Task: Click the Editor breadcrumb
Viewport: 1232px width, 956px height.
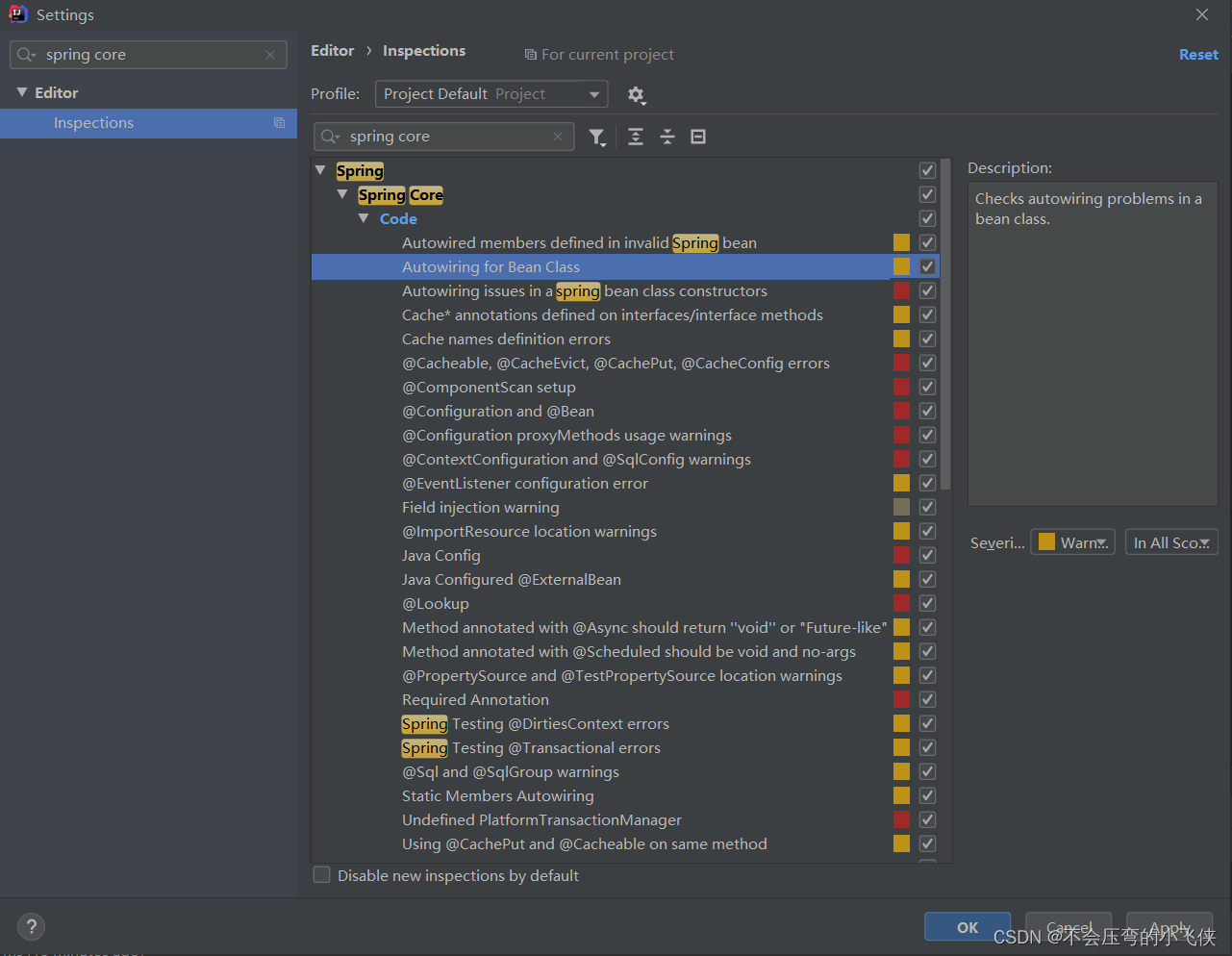Action: 333,51
